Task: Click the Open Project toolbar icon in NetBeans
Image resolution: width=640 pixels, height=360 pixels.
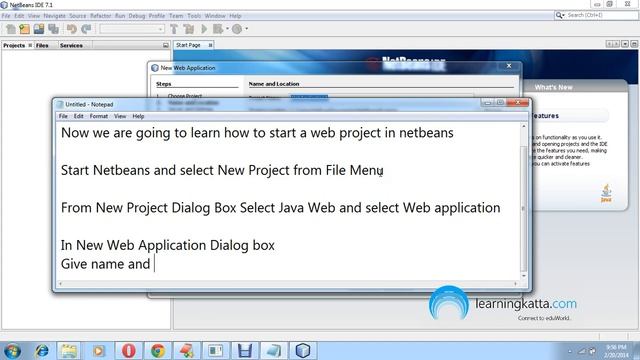Action: [x=39, y=29]
